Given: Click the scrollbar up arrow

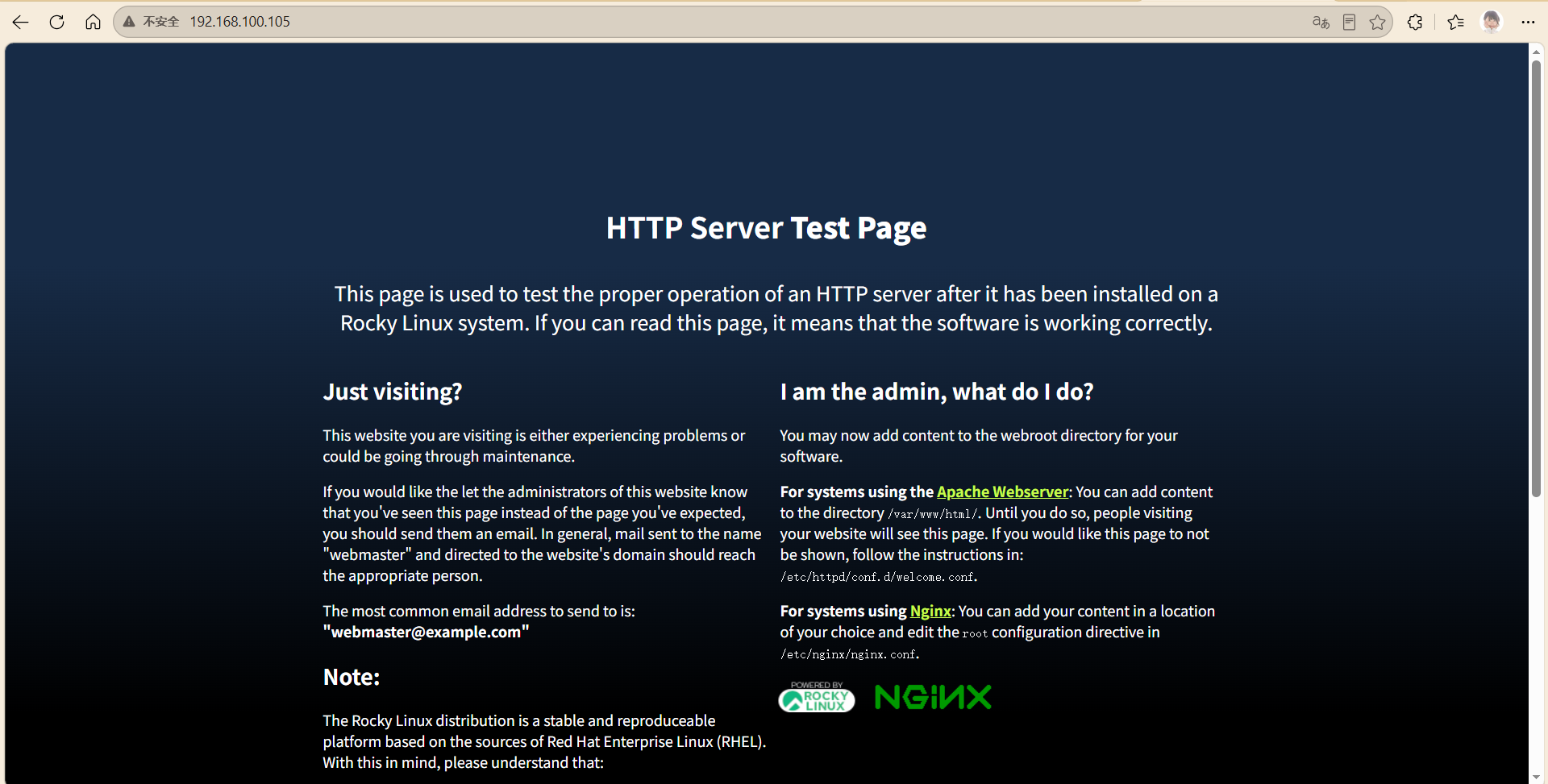Looking at the screenshot, I should [x=1536, y=51].
